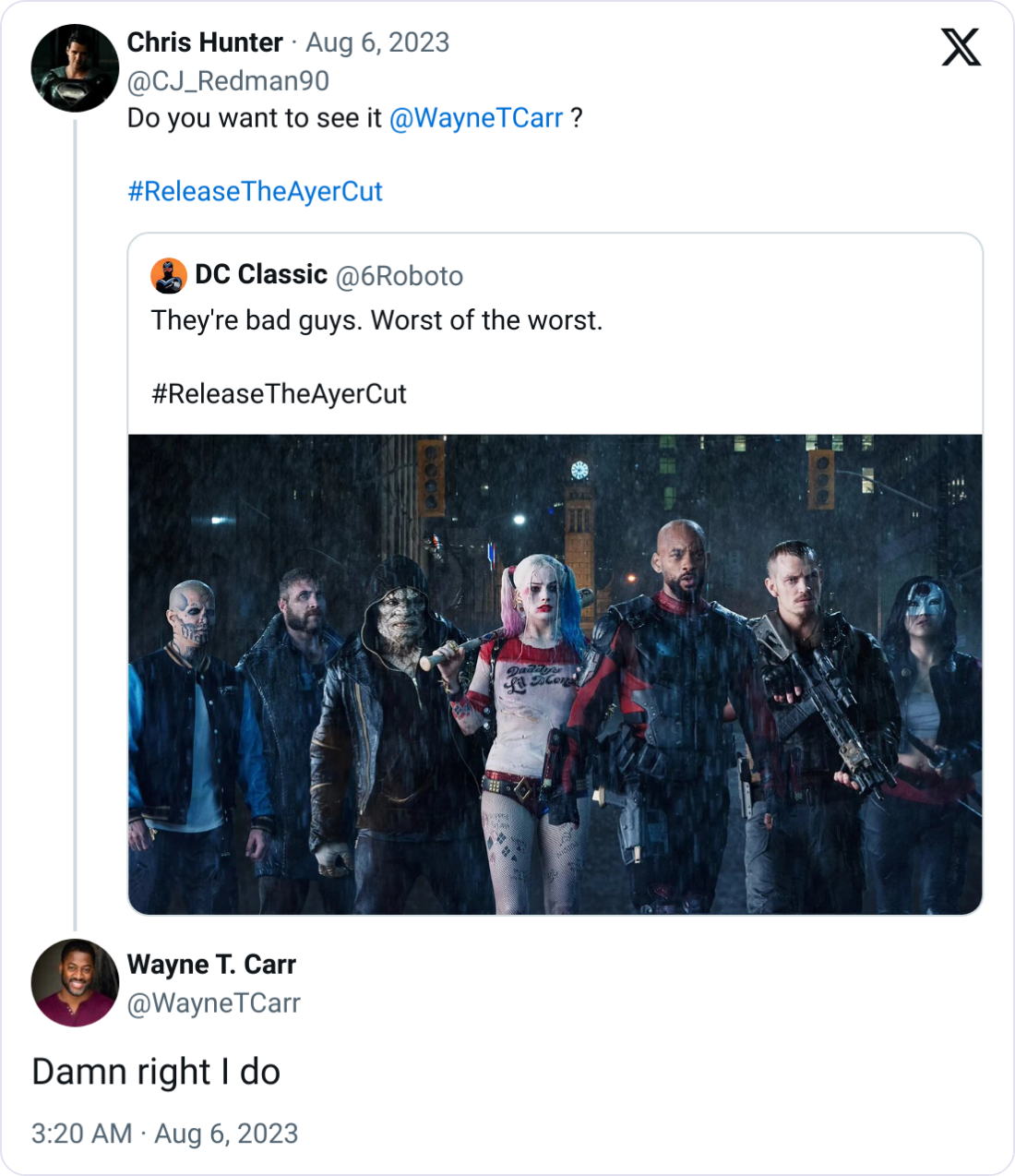Click the 'Do you want to see it' tweet text
This screenshot has width=1015, height=1176.
(249, 116)
